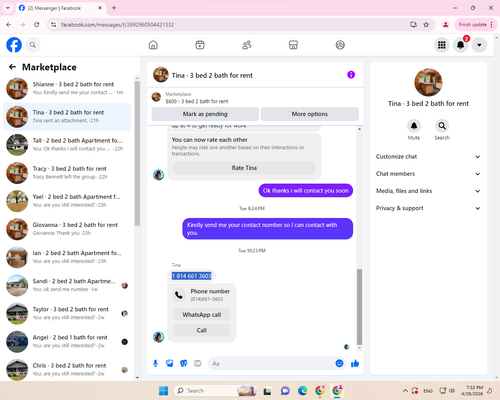Click Windows taskbar Search box
The width and height of the screenshot is (500, 400).
coord(216,391)
